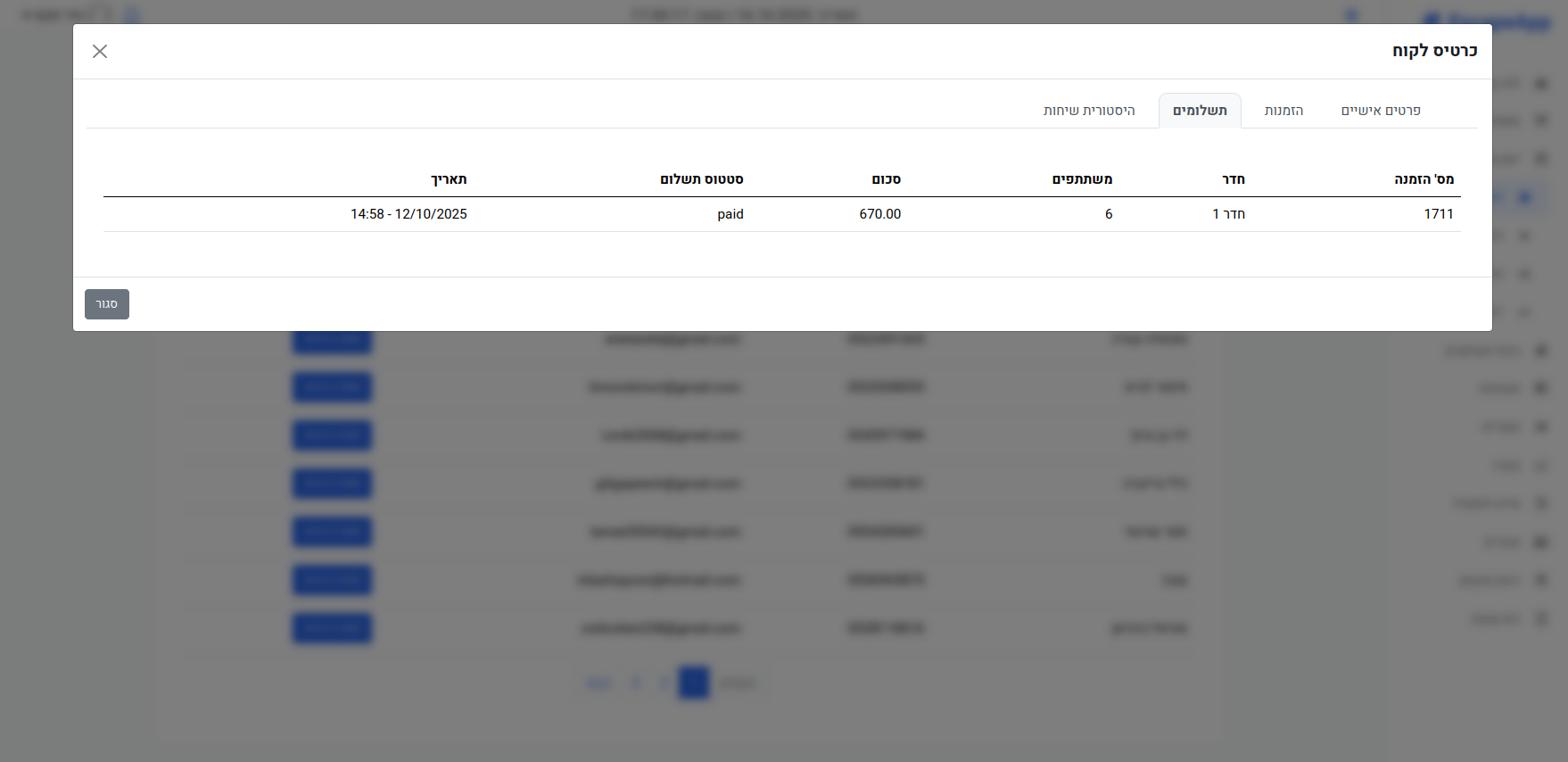Click the כרטיס לקוח dialog title
1568x762 pixels.
(1434, 51)
